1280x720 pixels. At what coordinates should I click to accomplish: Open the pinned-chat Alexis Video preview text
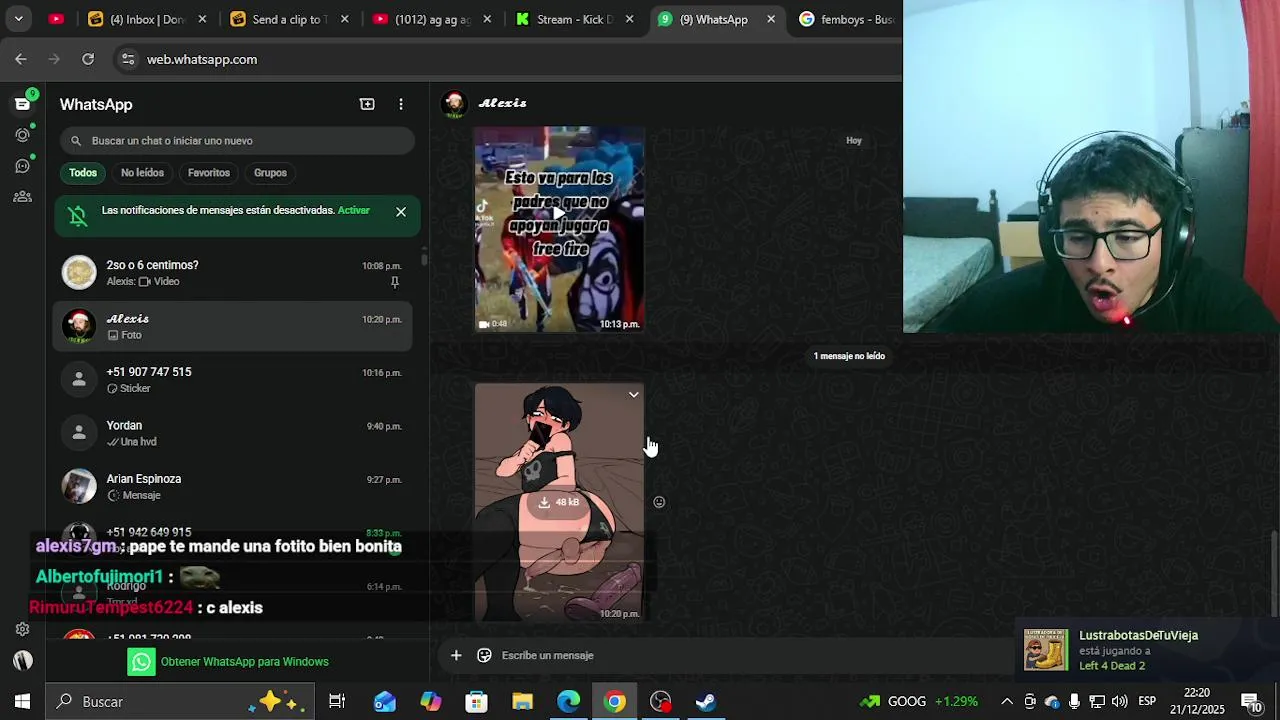click(143, 282)
